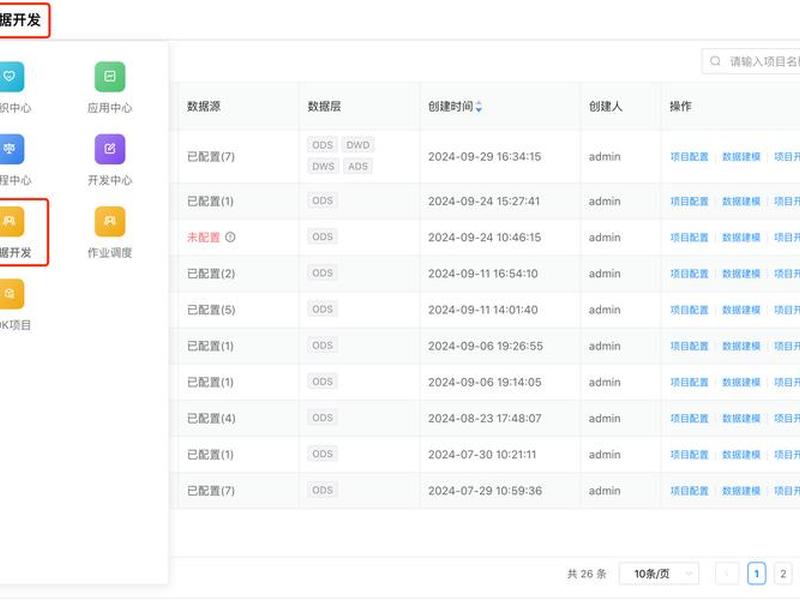Click the info icon next to 未配置
800x600 pixels.
click(x=230, y=237)
